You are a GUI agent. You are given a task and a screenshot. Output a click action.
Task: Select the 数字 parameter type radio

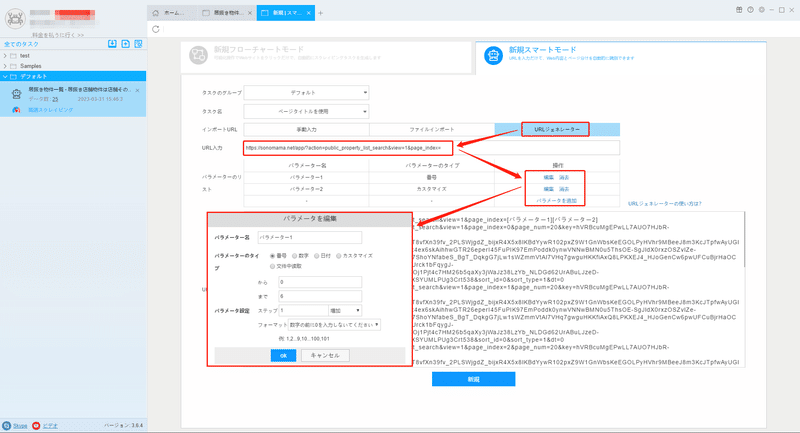[x=294, y=256]
